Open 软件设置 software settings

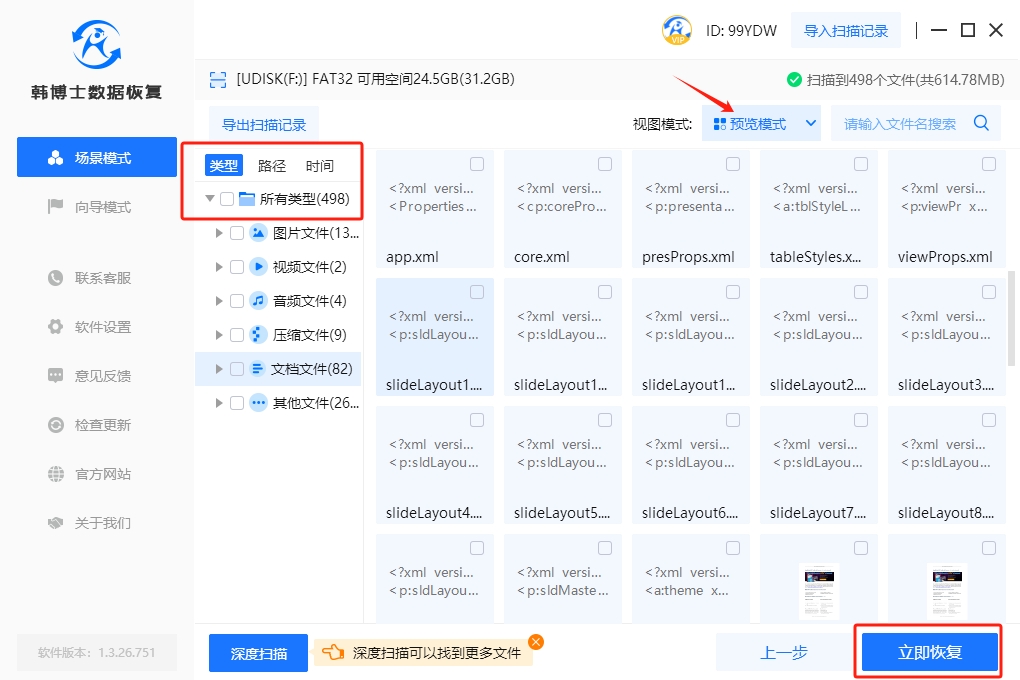click(x=102, y=327)
